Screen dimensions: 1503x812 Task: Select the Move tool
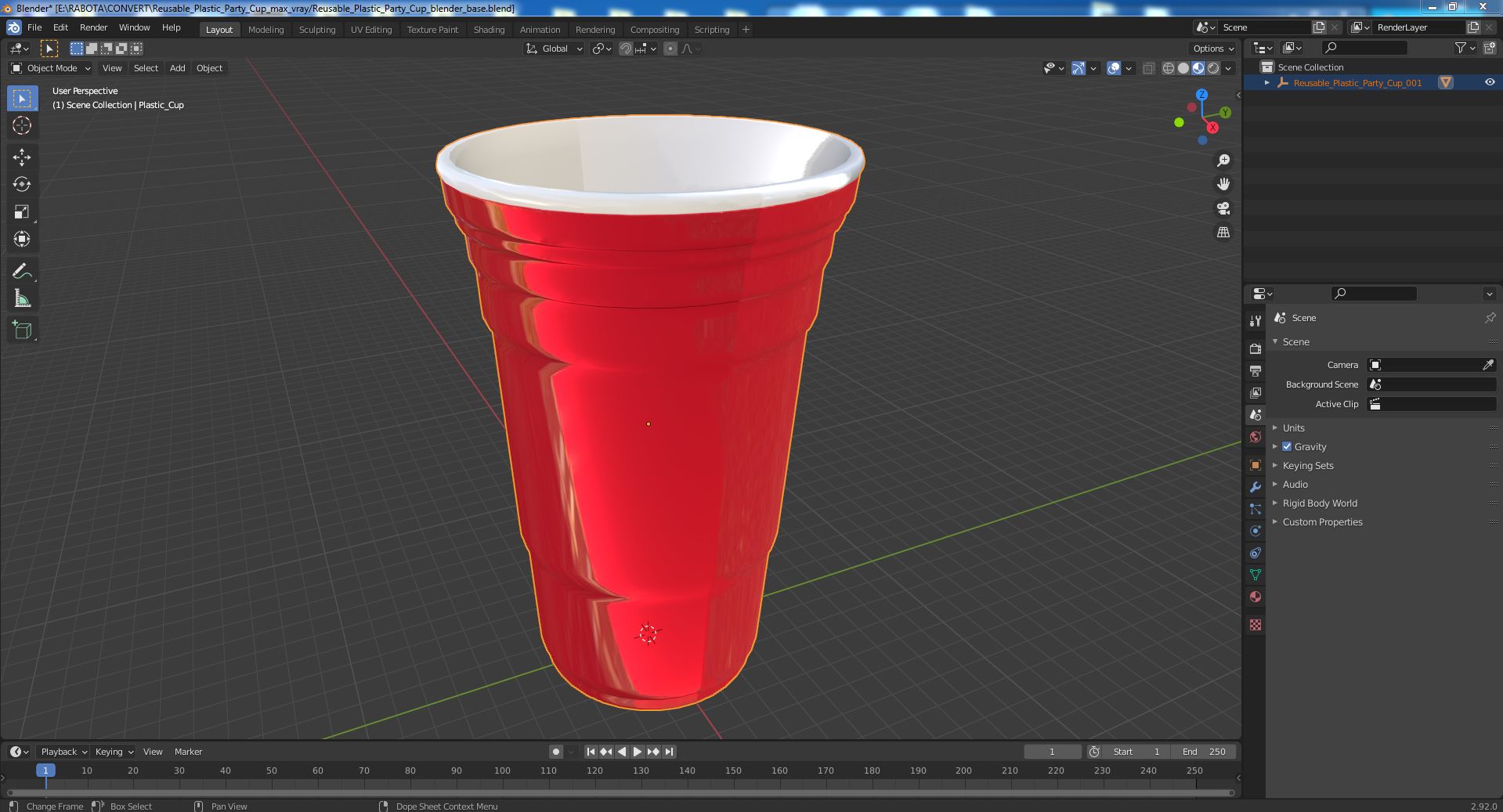tap(22, 157)
